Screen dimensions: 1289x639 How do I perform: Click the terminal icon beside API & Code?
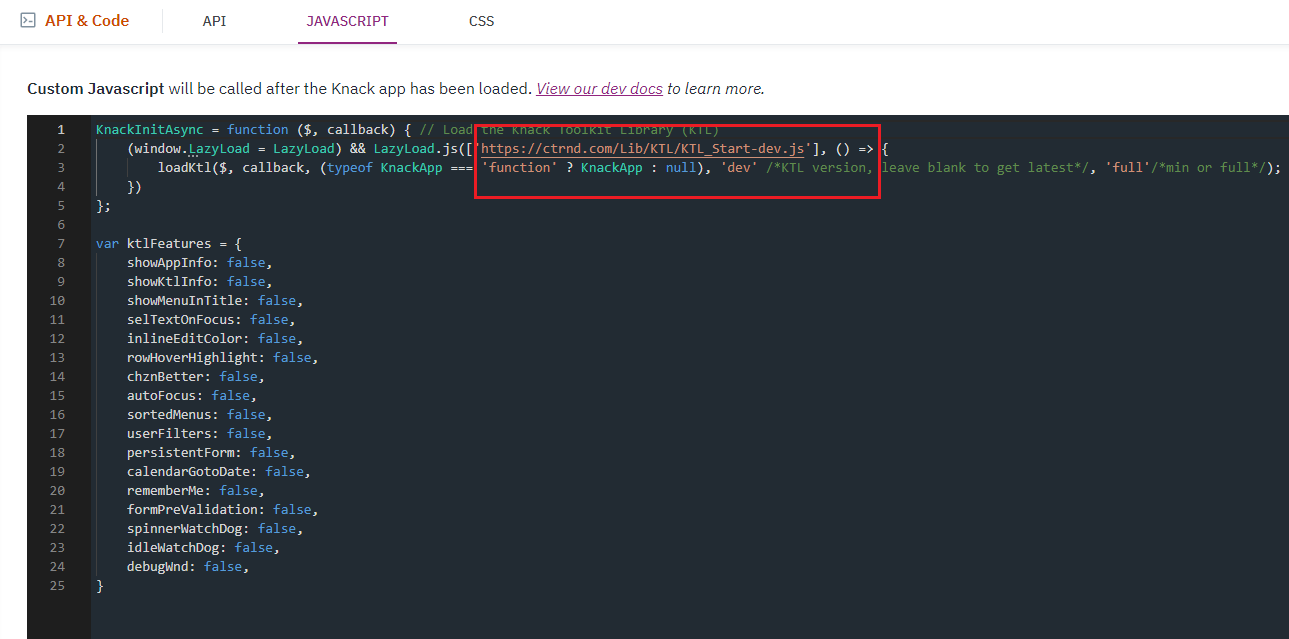point(27,19)
